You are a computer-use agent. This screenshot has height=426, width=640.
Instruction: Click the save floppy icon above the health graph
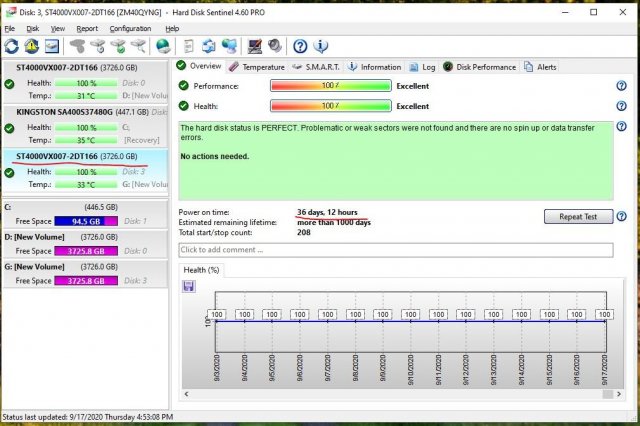[x=188, y=286]
